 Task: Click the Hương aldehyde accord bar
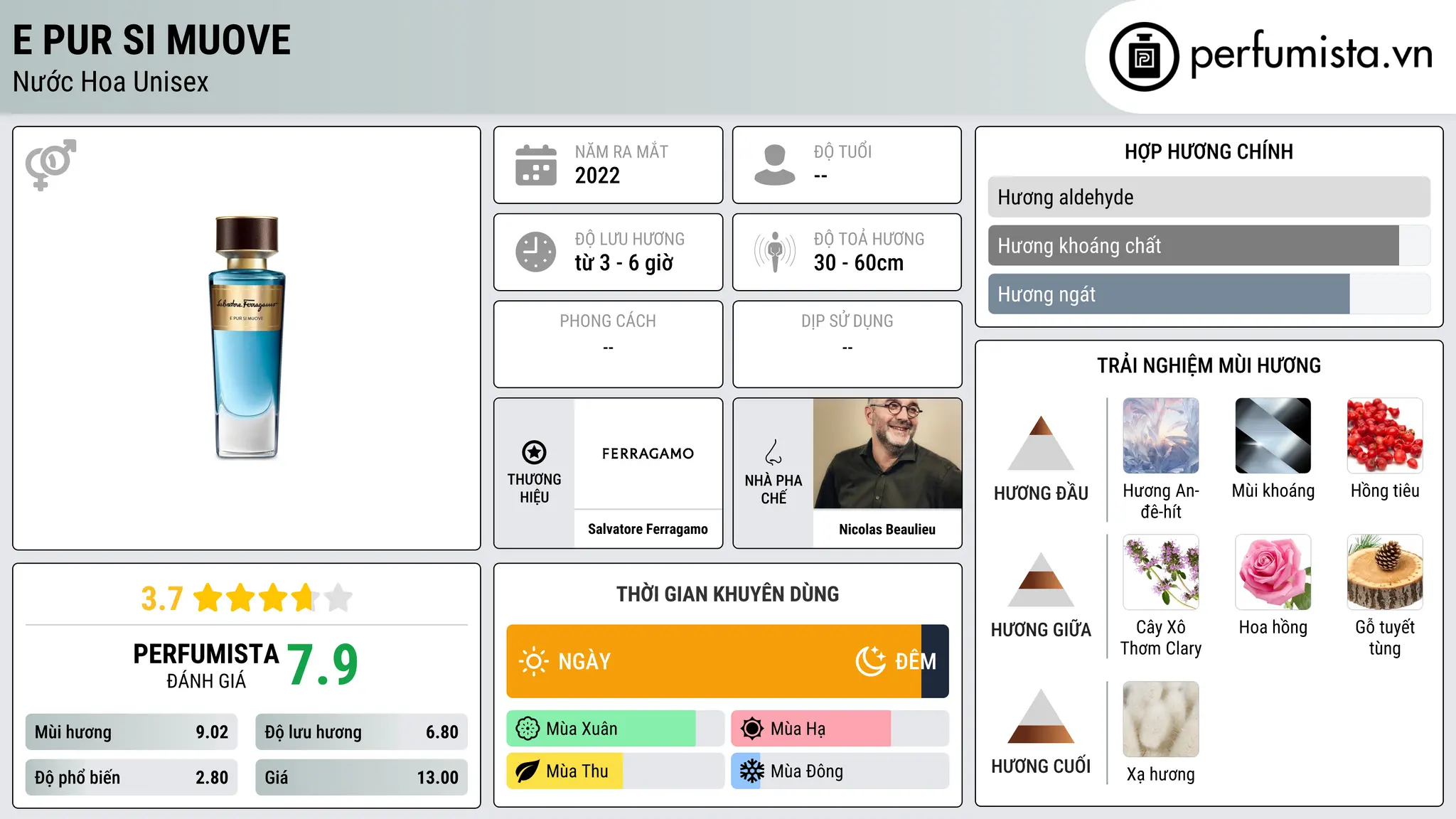[1209, 197]
